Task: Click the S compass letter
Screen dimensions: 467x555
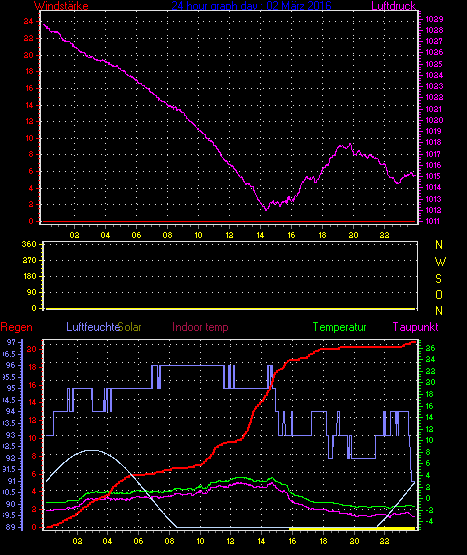Action: pos(438,279)
